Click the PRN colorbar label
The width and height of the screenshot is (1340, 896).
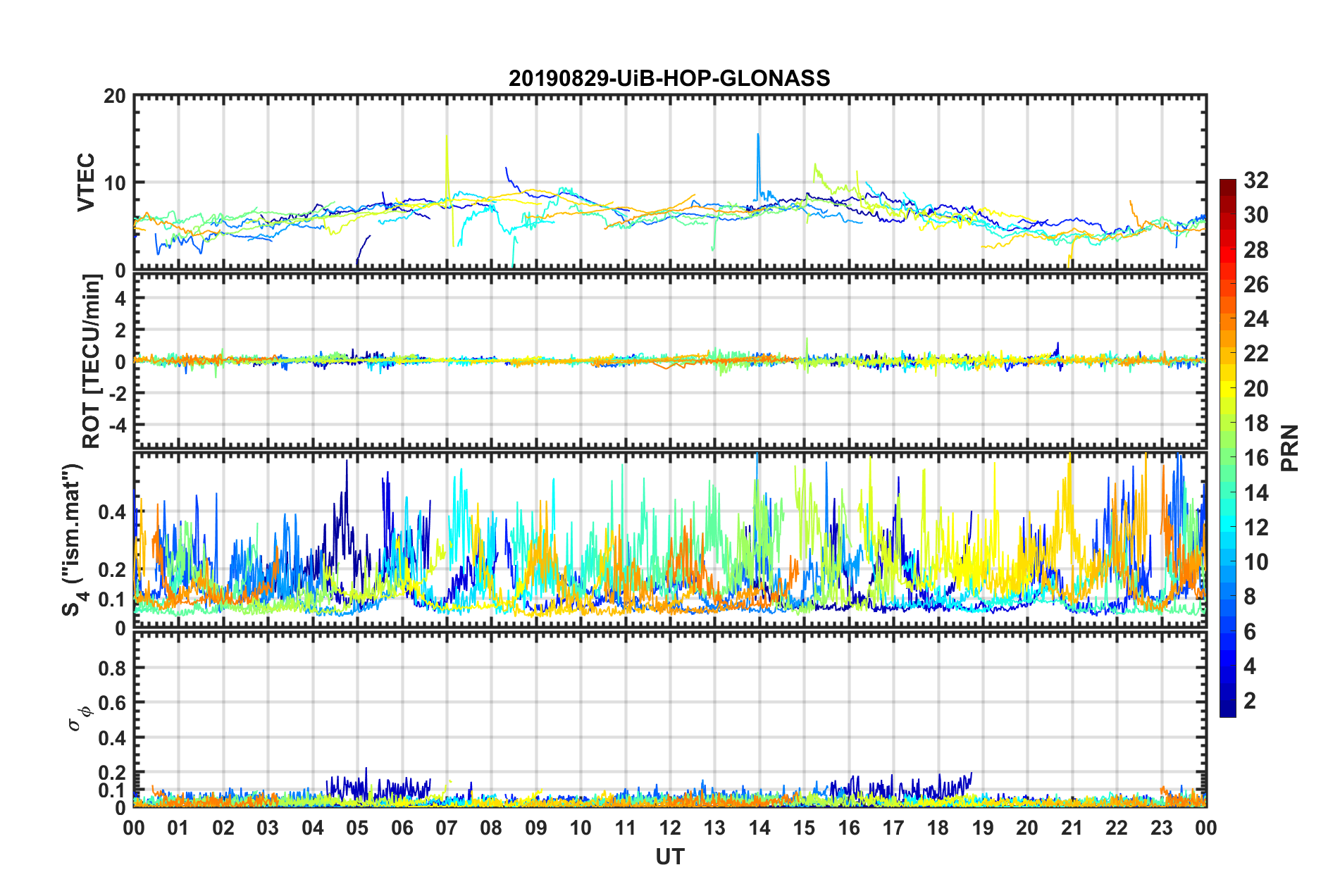tap(1290, 448)
